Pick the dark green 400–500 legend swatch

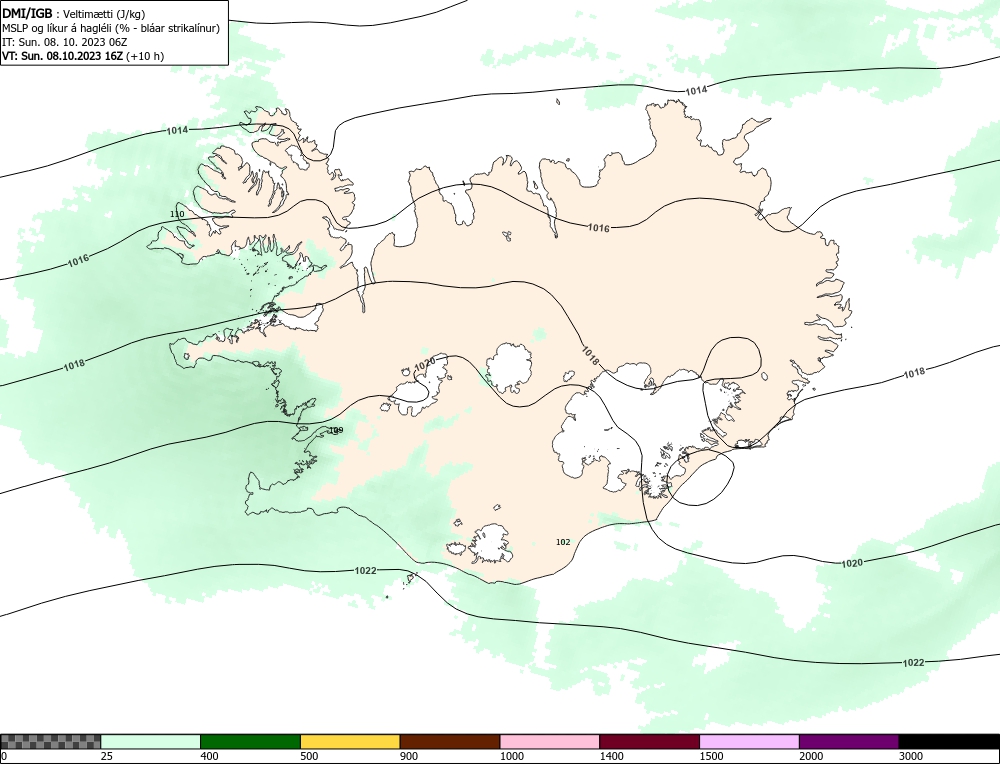(250, 742)
